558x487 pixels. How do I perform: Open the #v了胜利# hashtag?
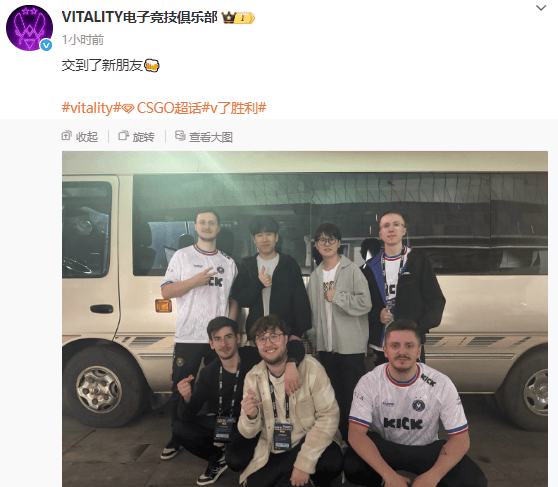(x=234, y=108)
